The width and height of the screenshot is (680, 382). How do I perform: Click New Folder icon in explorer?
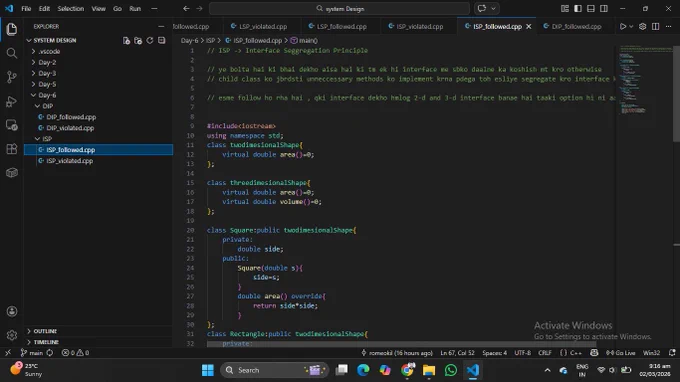pos(138,40)
